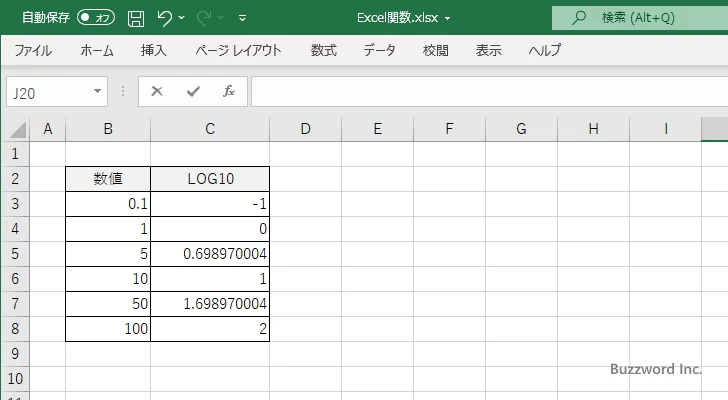The image size is (728, 400).
Task: Select column I header
Action: coord(665,129)
